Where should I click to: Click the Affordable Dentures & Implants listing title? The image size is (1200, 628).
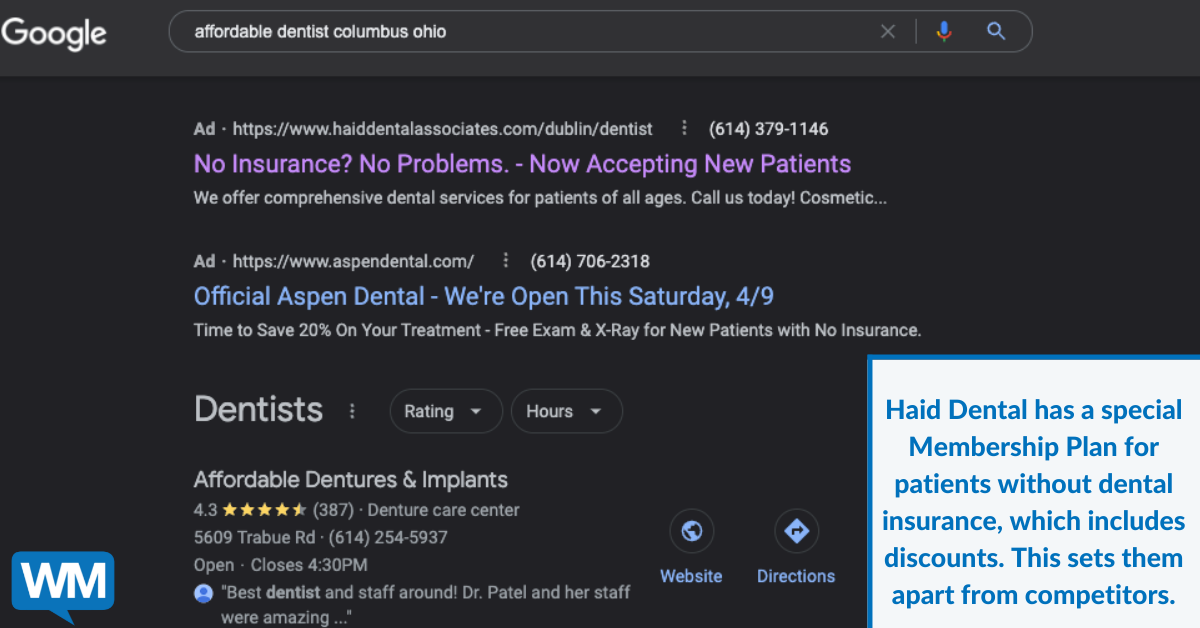[x=351, y=479]
